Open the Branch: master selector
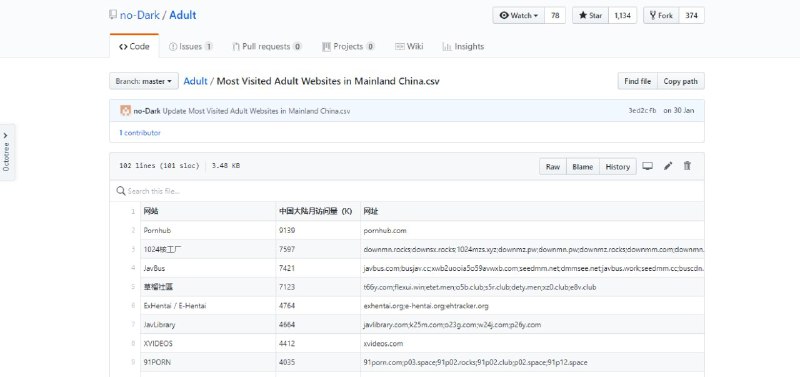This screenshot has width=800, height=377. [x=144, y=81]
